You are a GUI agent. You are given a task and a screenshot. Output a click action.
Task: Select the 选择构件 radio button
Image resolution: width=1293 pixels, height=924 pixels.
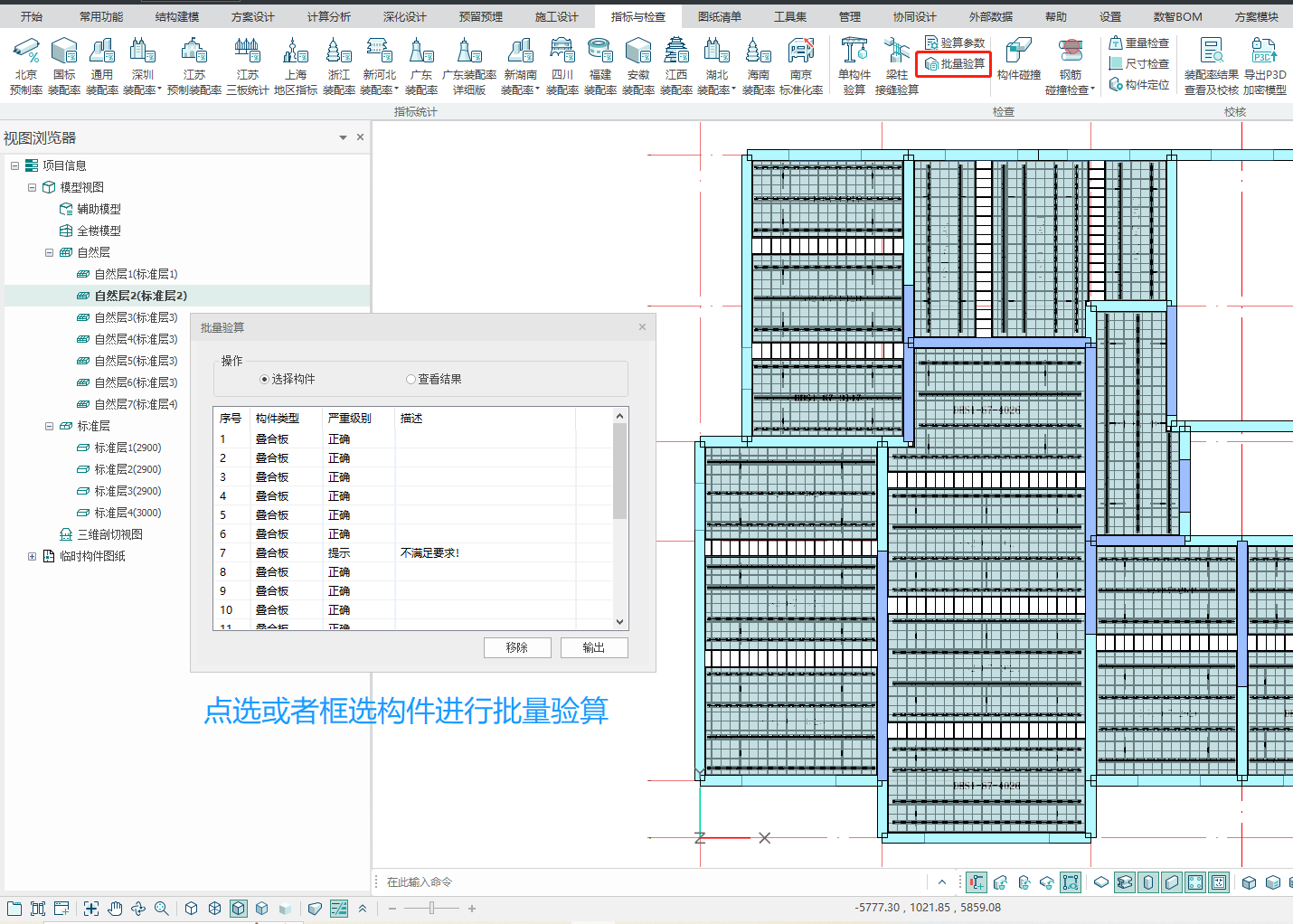click(x=265, y=380)
